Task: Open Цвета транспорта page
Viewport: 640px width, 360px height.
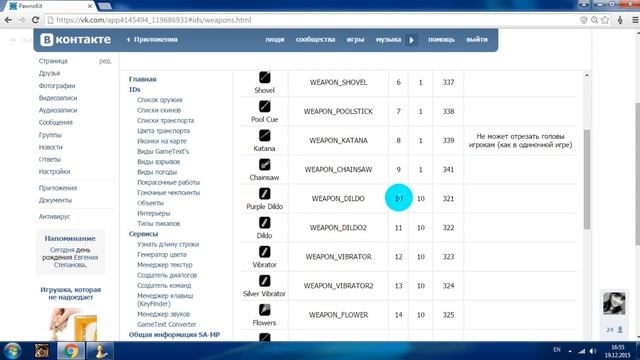Action: coord(163,131)
